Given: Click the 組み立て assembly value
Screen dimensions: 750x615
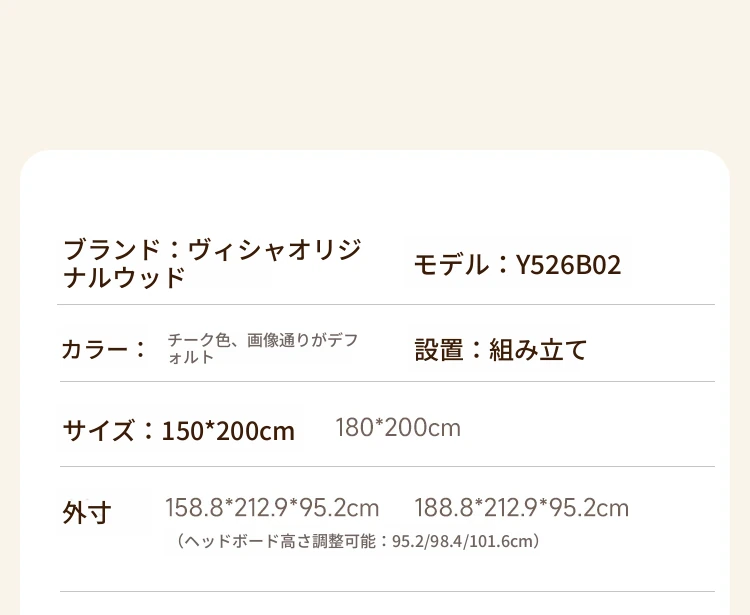Looking at the screenshot, I should [538, 350].
